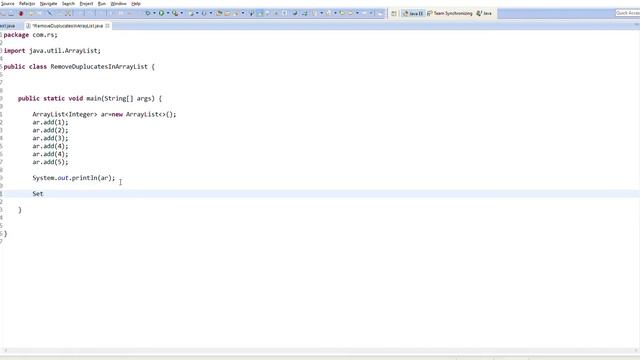This screenshot has width=640, height=360.
Task: Open the Project menu
Action: click(x=86, y=4)
